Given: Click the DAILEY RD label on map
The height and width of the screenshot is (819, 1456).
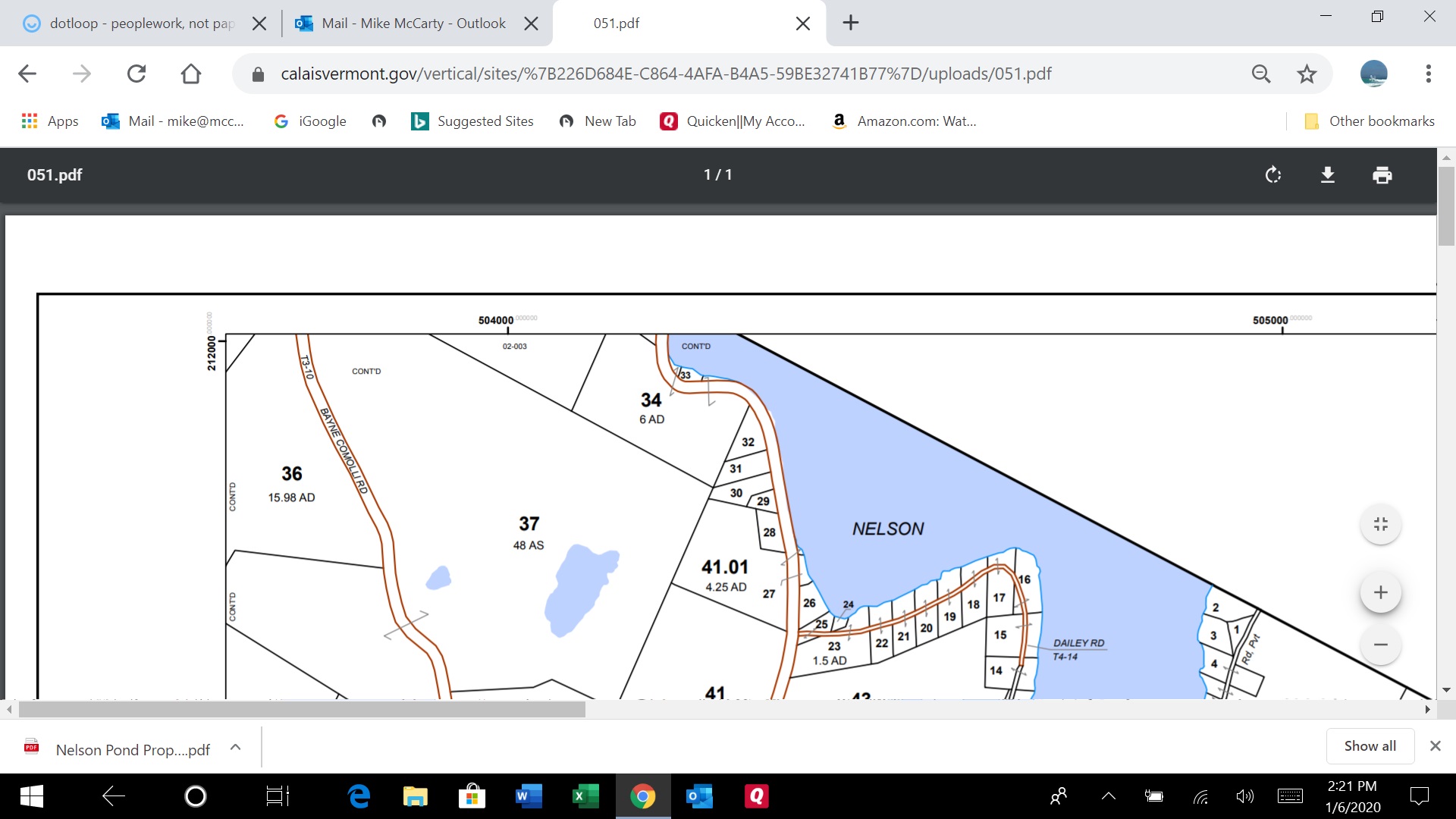Looking at the screenshot, I should (1078, 643).
